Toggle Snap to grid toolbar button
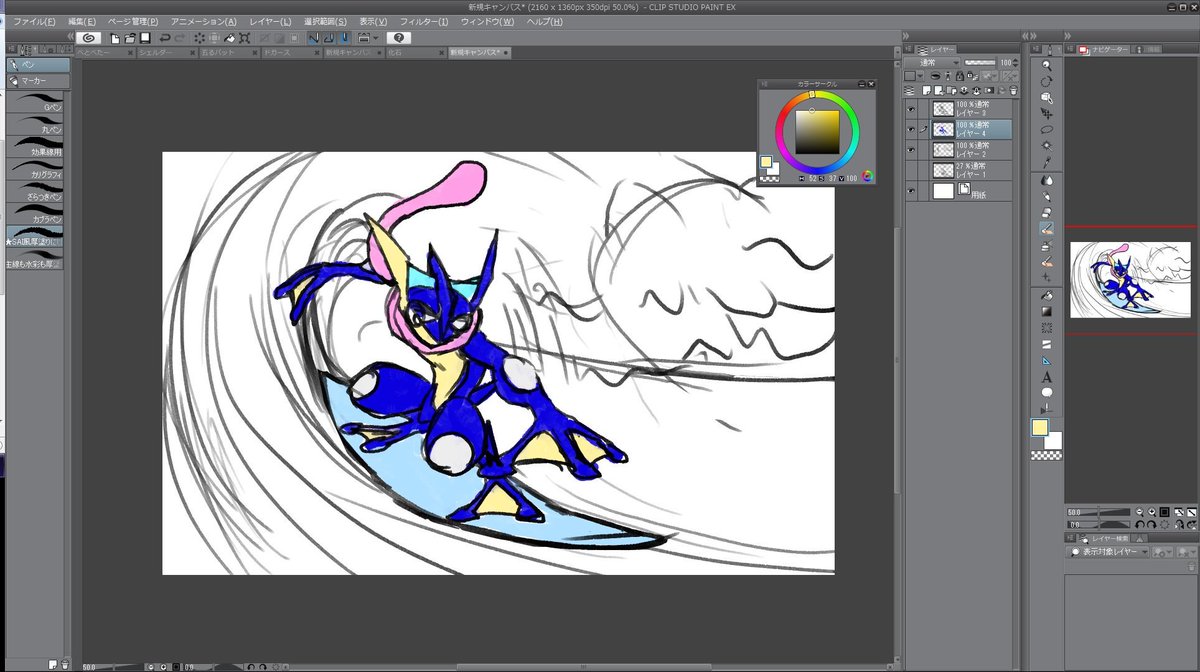Screen dimensions: 1200x672 tap(343, 38)
